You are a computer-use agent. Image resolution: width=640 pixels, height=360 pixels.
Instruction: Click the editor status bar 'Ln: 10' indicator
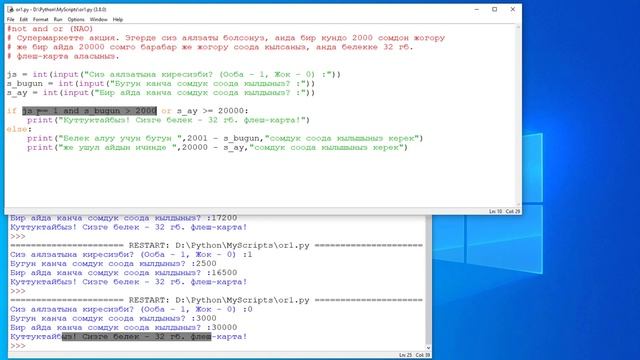coord(495,211)
